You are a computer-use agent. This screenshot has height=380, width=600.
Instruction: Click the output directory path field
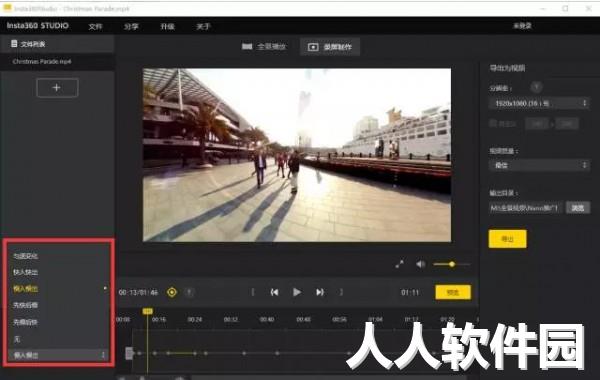(x=525, y=208)
